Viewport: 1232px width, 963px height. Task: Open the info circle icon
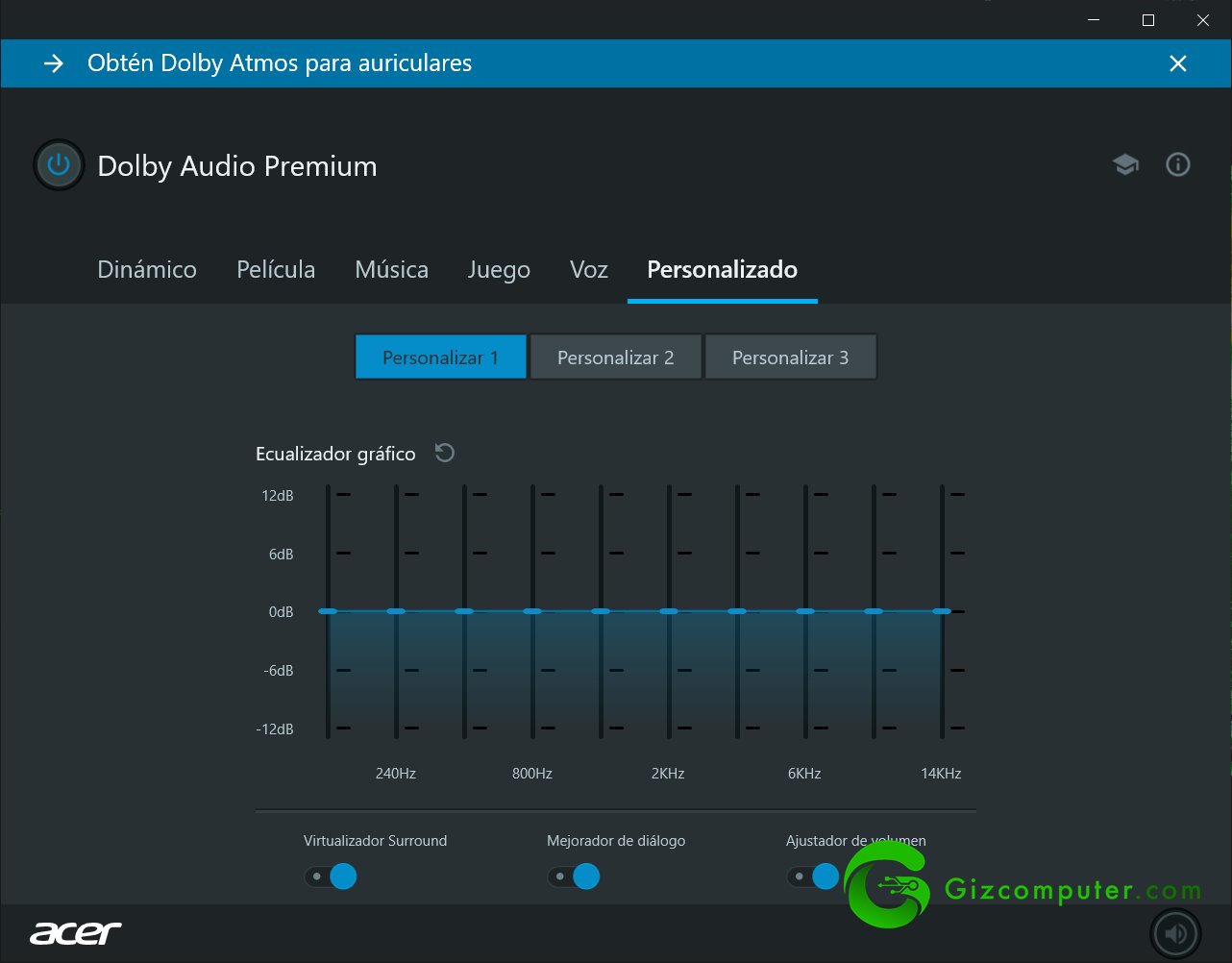point(1177,164)
